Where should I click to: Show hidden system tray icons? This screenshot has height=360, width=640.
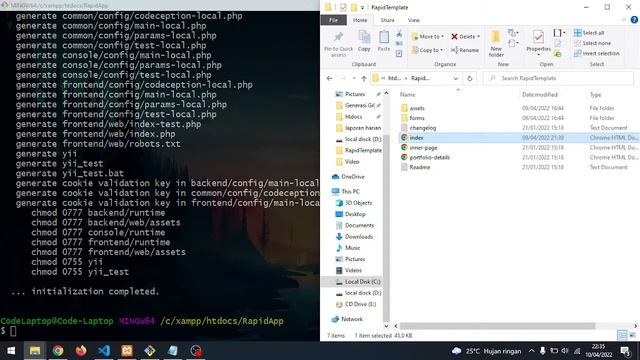point(531,351)
